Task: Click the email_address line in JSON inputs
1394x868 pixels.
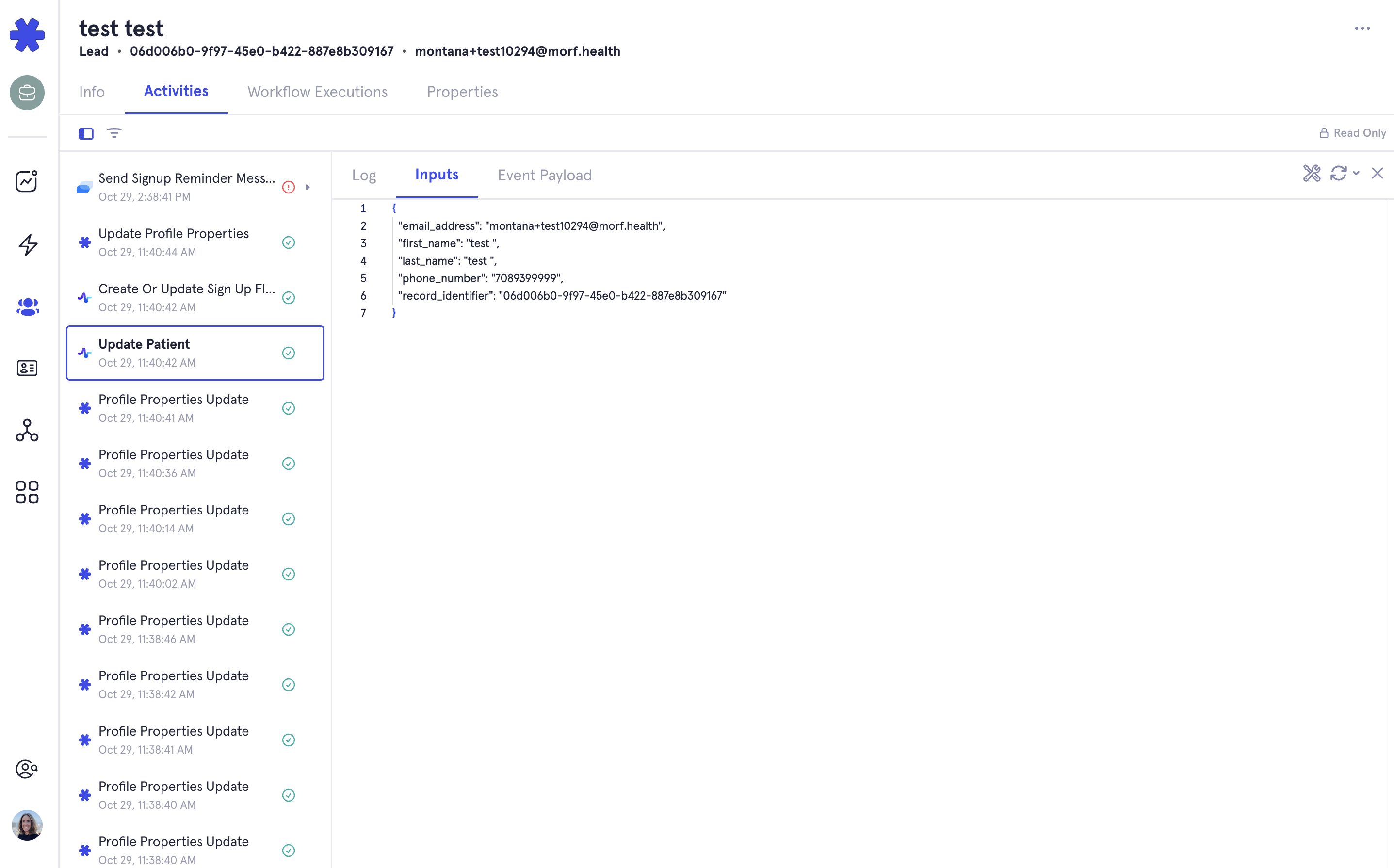Action: coord(532,225)
